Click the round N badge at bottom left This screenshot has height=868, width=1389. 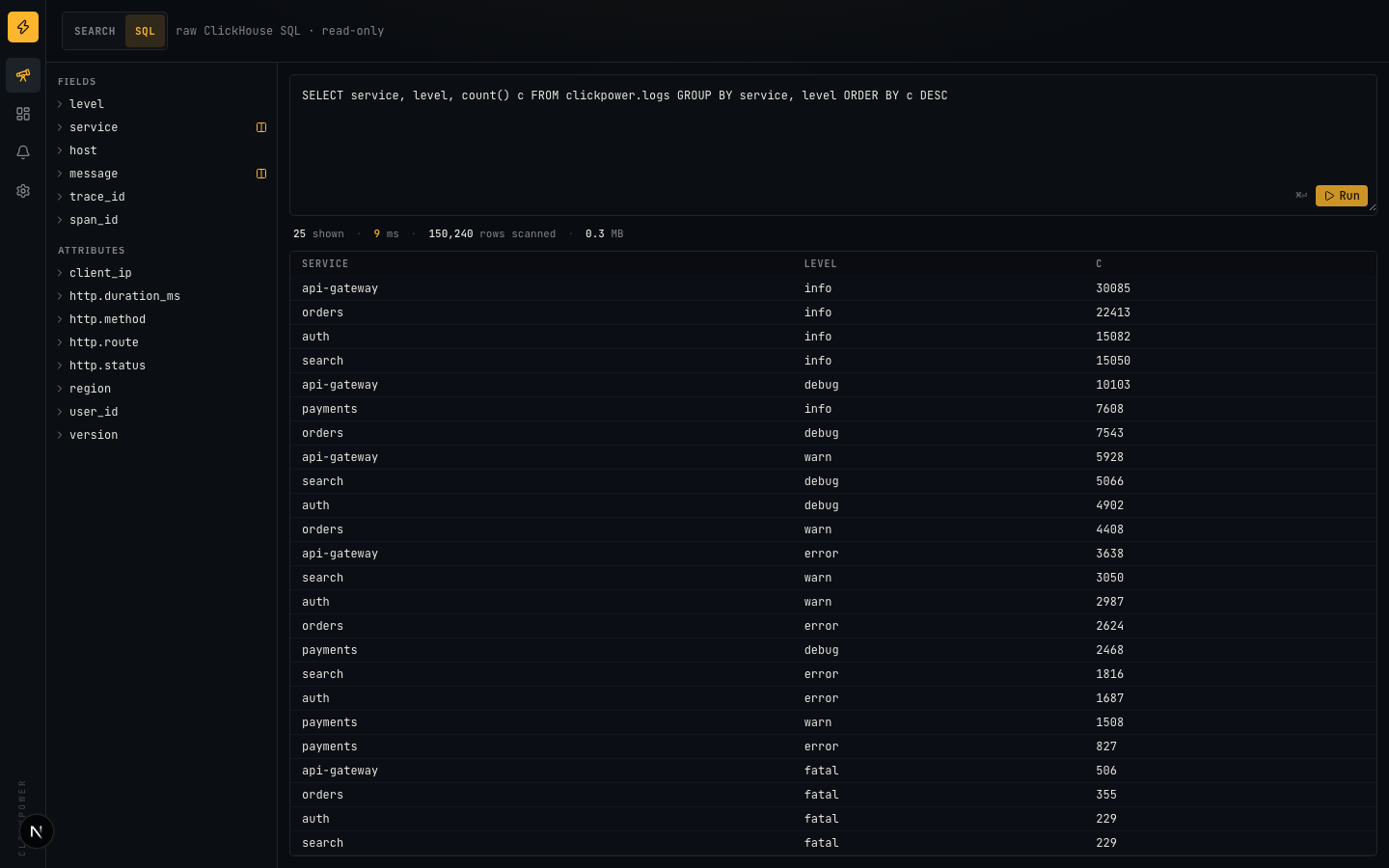pyautogui.click(x=37, y=831)
